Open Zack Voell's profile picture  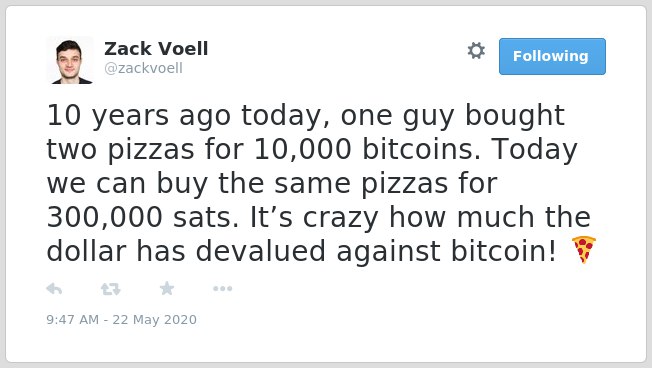pyautogui.click(x=70, y=60)
